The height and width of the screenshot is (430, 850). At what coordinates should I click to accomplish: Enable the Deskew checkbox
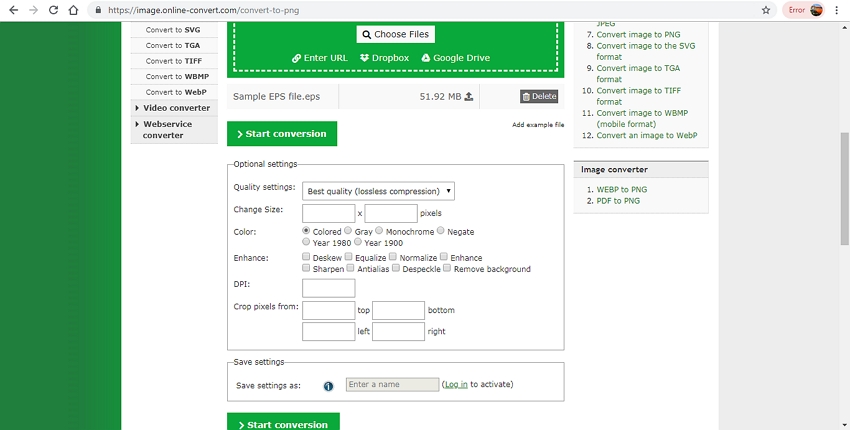pyautogui.click(x=306, y=257)
